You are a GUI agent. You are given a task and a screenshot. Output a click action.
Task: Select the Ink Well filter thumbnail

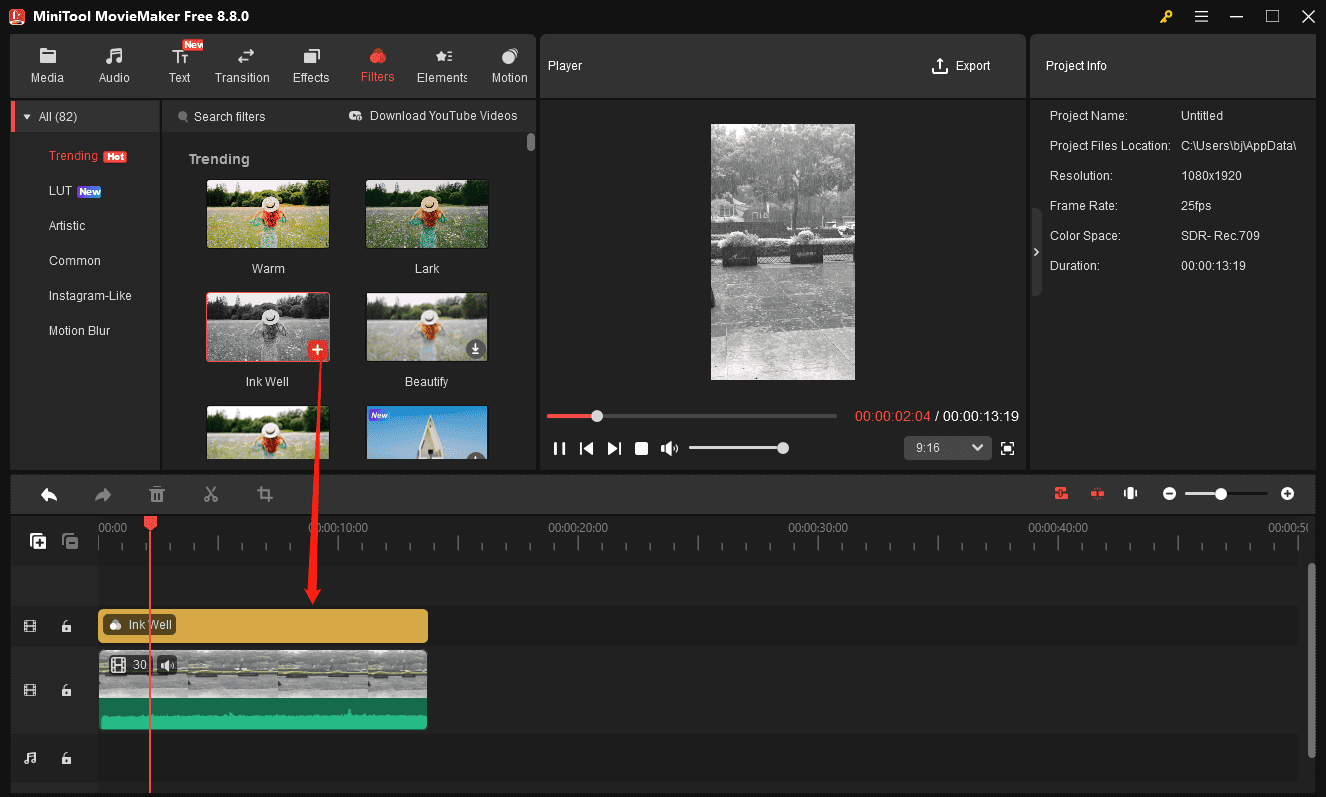[x=267, y=327]
